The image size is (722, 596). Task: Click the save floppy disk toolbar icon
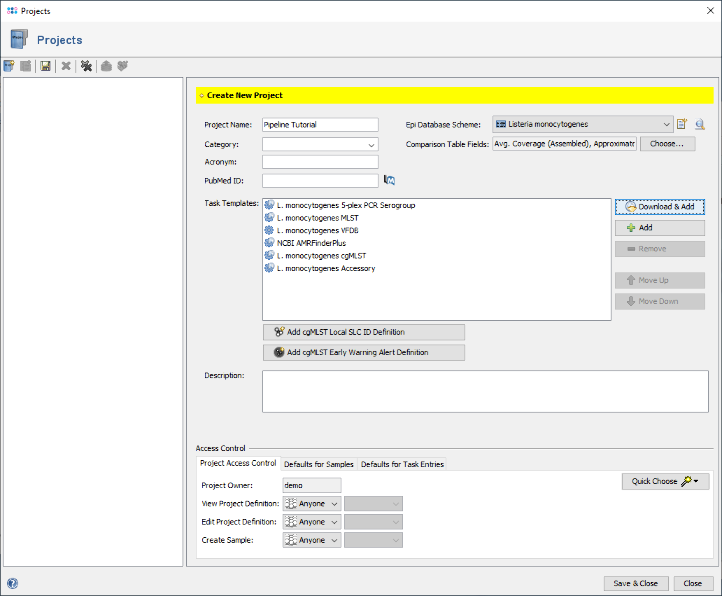tap(46, 66)
